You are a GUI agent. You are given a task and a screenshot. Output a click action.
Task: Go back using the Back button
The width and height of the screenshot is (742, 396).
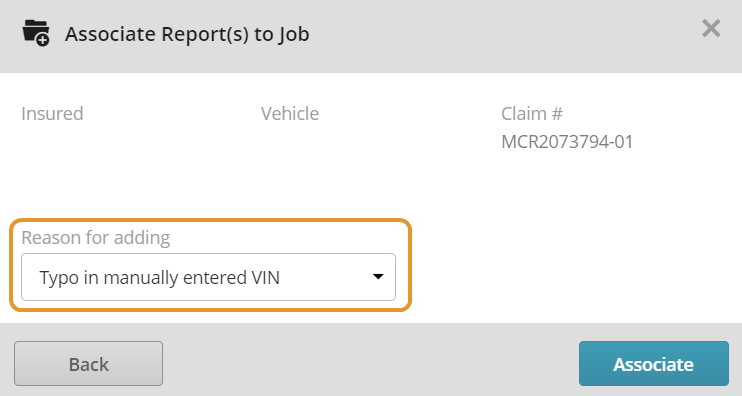point(88,363)
